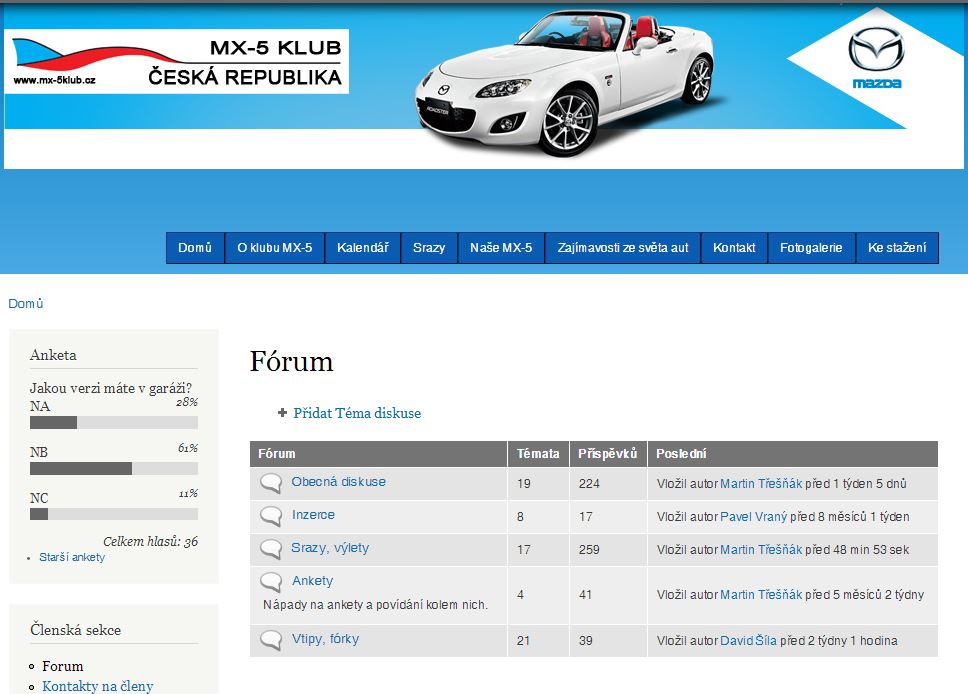
Task: Click the Přidat Téma diskuse link
Action: click(x=357, y=413)
